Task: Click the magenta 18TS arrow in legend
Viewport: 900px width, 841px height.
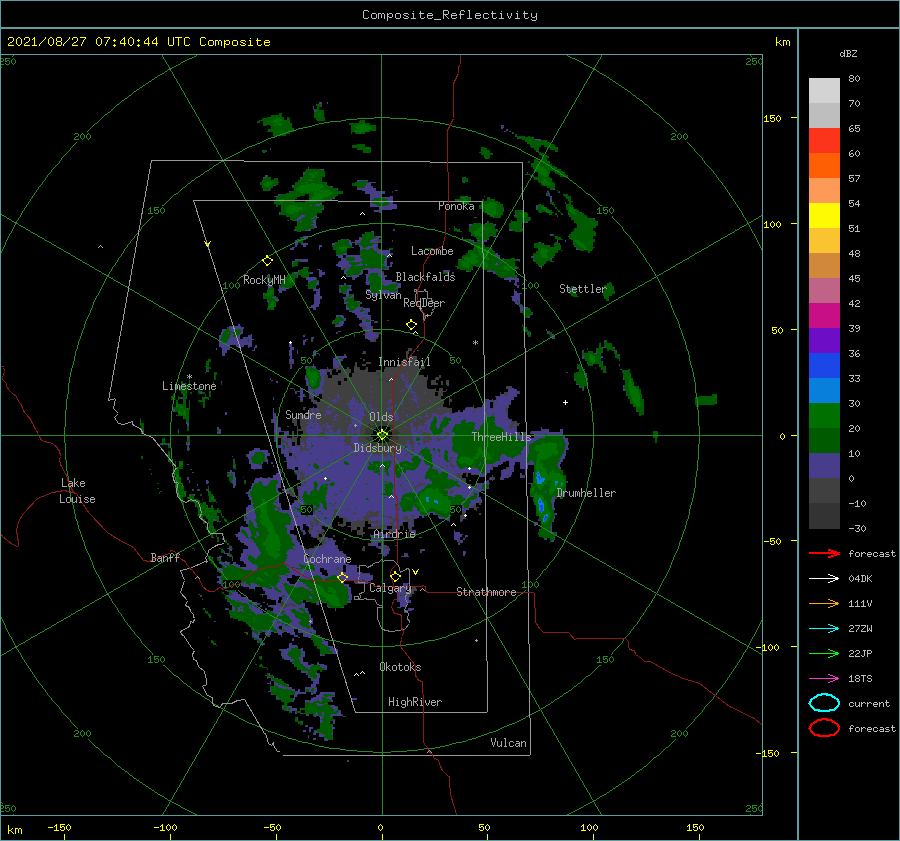Action: (824, 679)
